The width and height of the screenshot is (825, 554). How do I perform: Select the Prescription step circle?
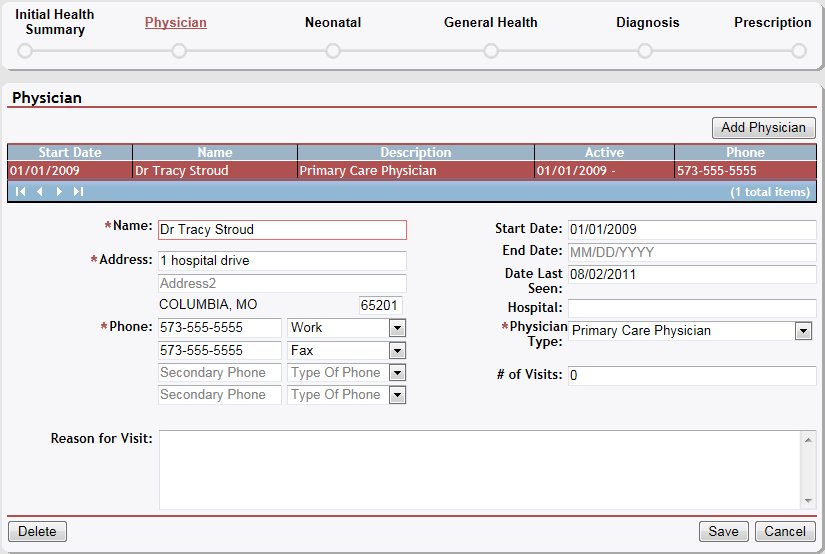[x=799, y=51]
